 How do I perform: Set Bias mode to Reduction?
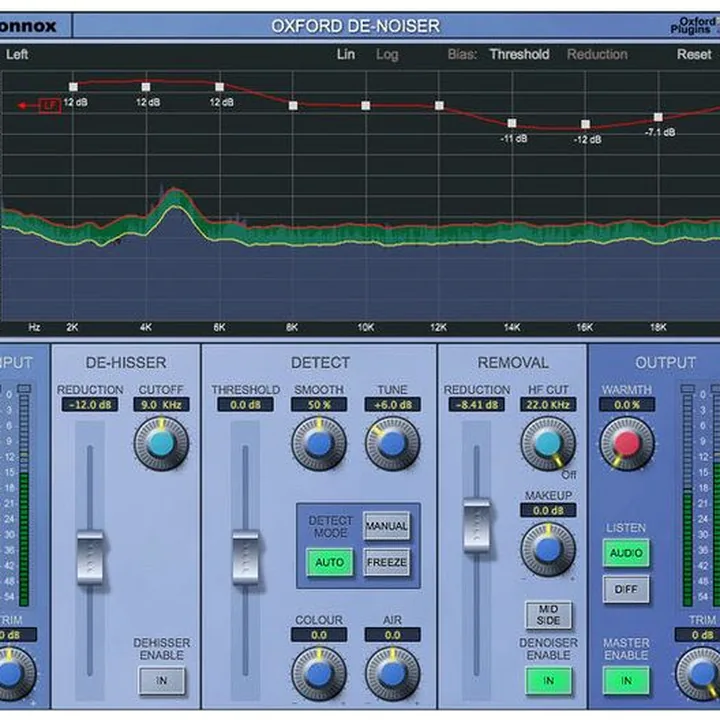pos(597,54)
